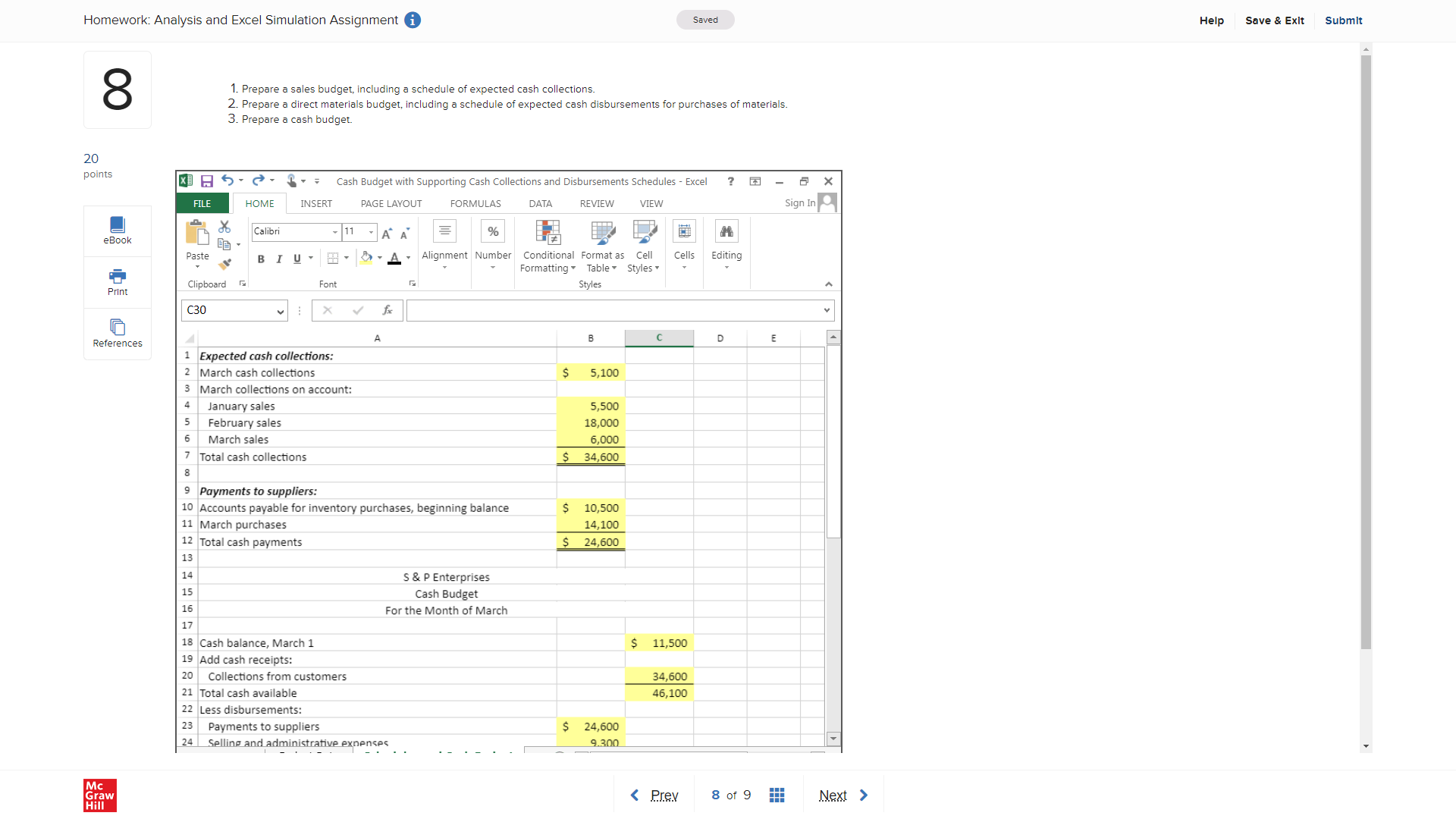
Task: Click the Submit link
Action: (x=1343, y=20)
